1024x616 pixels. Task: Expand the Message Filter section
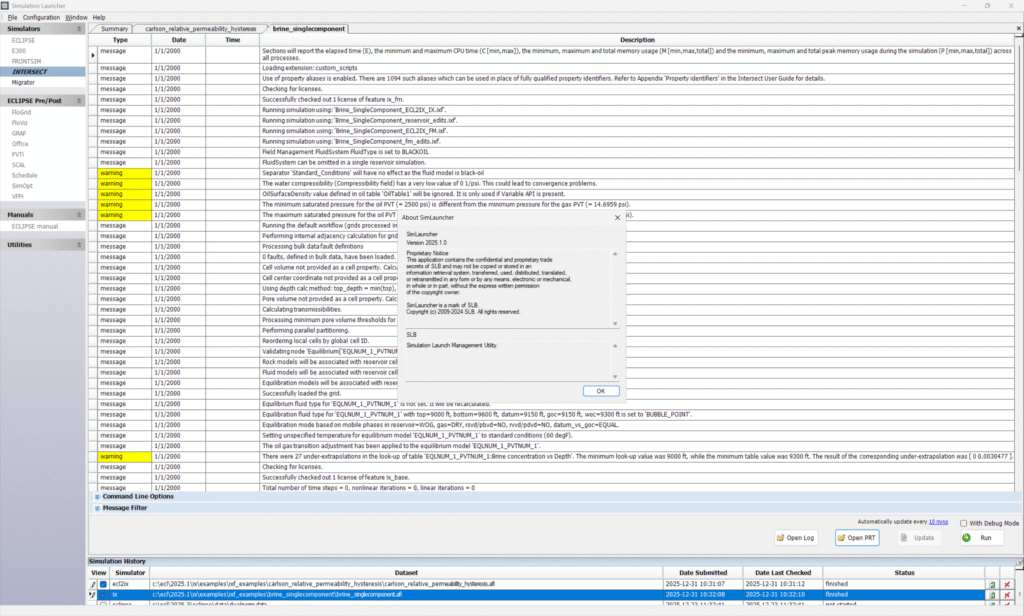click(x=97, y=508)
